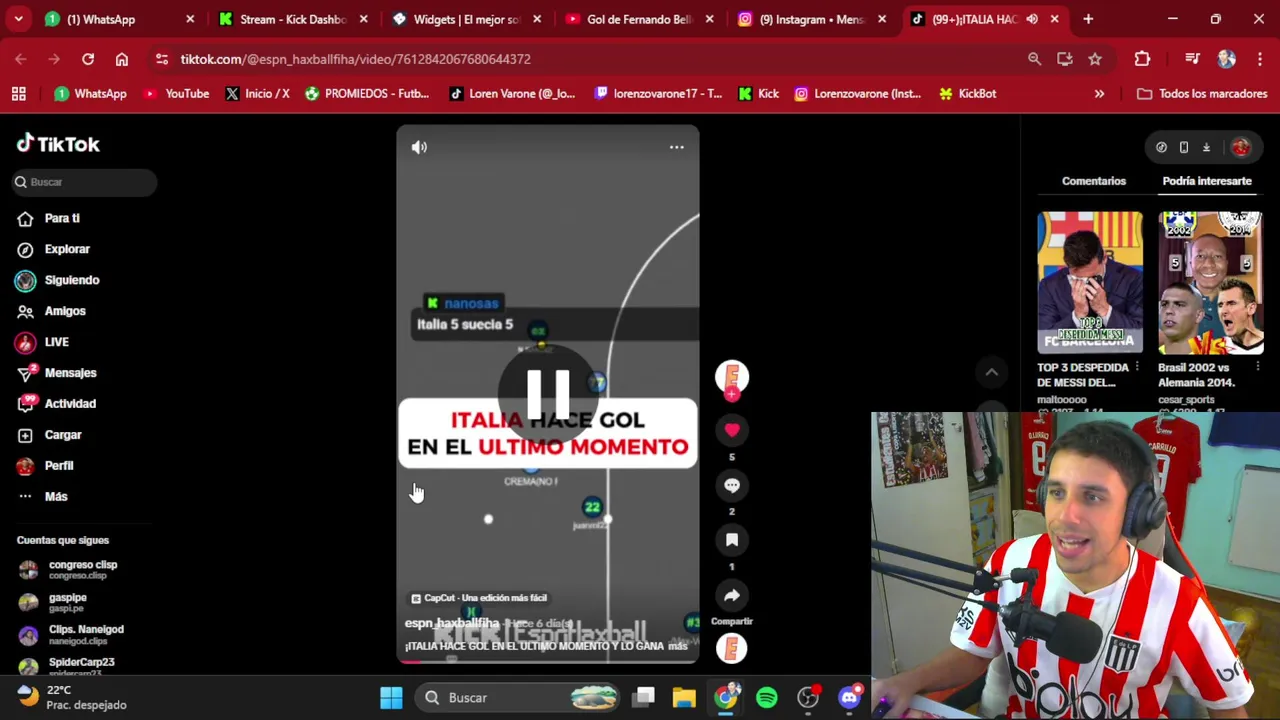Screen dimensions: 1280x720
Task: Open Chrome extensions puzzle icon
Action: pyautogui.click(x=1142, y=59)
